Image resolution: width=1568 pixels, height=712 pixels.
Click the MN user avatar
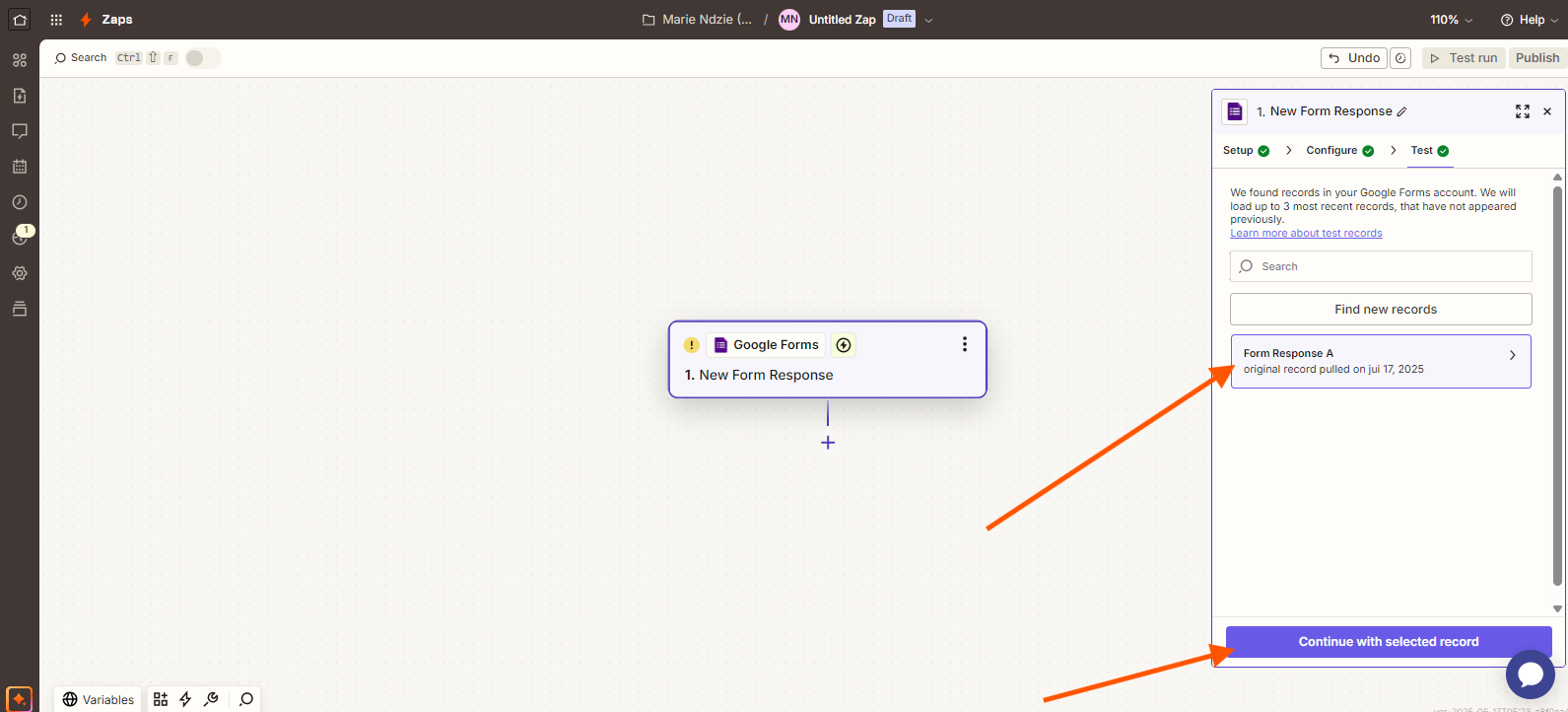click(x=789, y=20)
